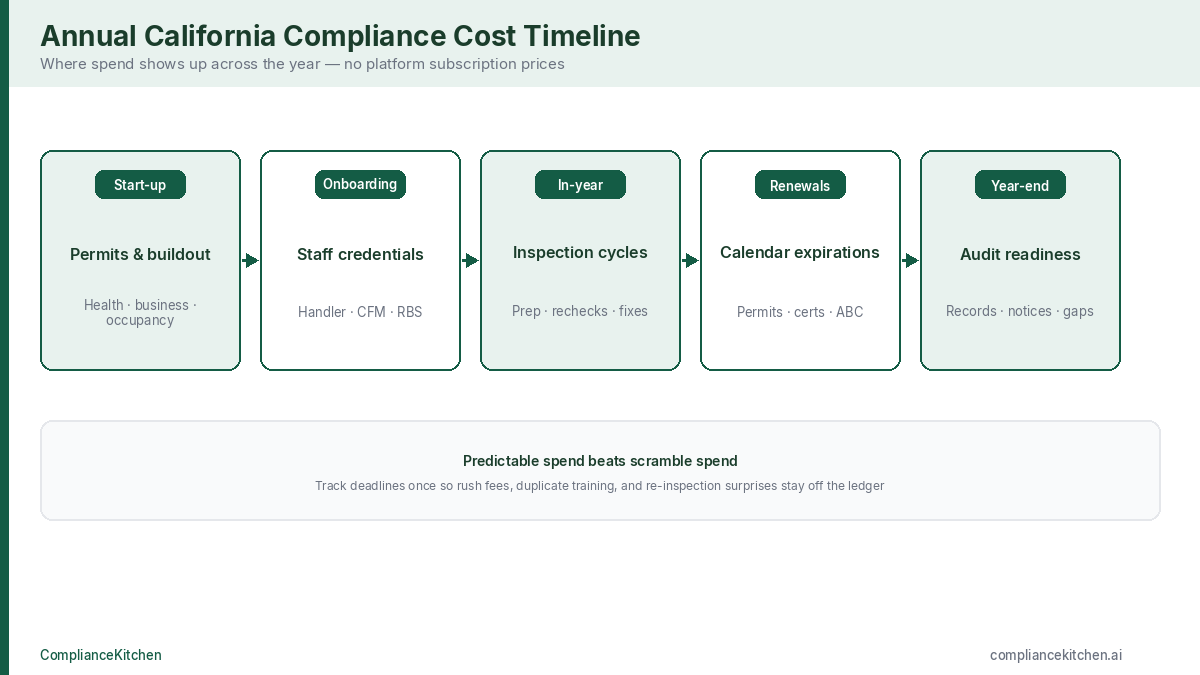
Task: Select the Audit readiness heading
Action: pos(1020,254)
